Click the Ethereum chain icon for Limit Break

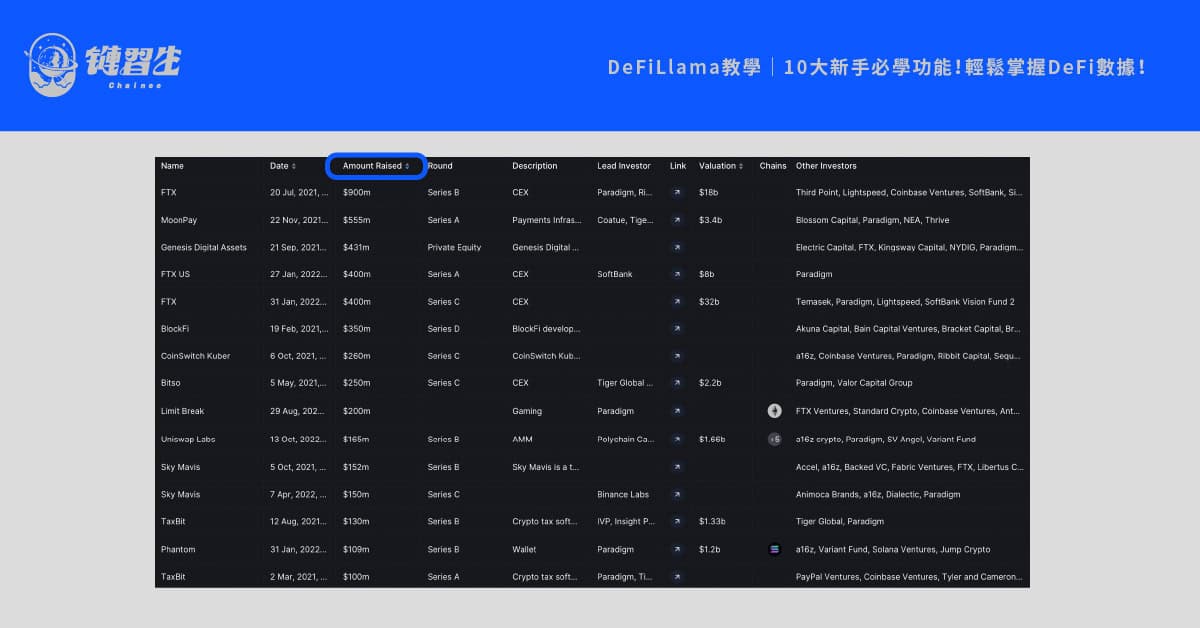pyautogui.click(x=774, y=411)
